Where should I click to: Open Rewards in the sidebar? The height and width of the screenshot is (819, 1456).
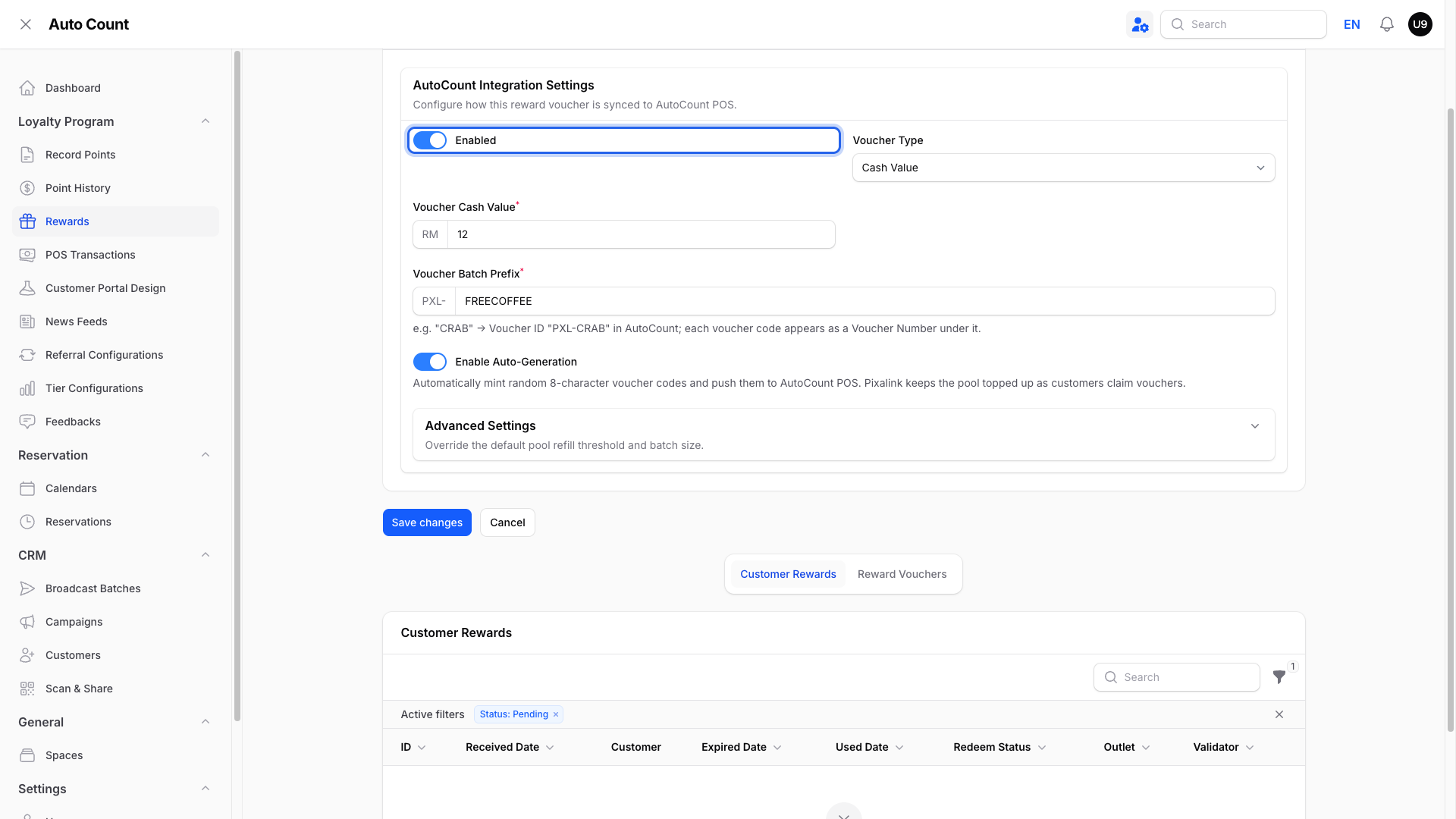click(115, 221)
